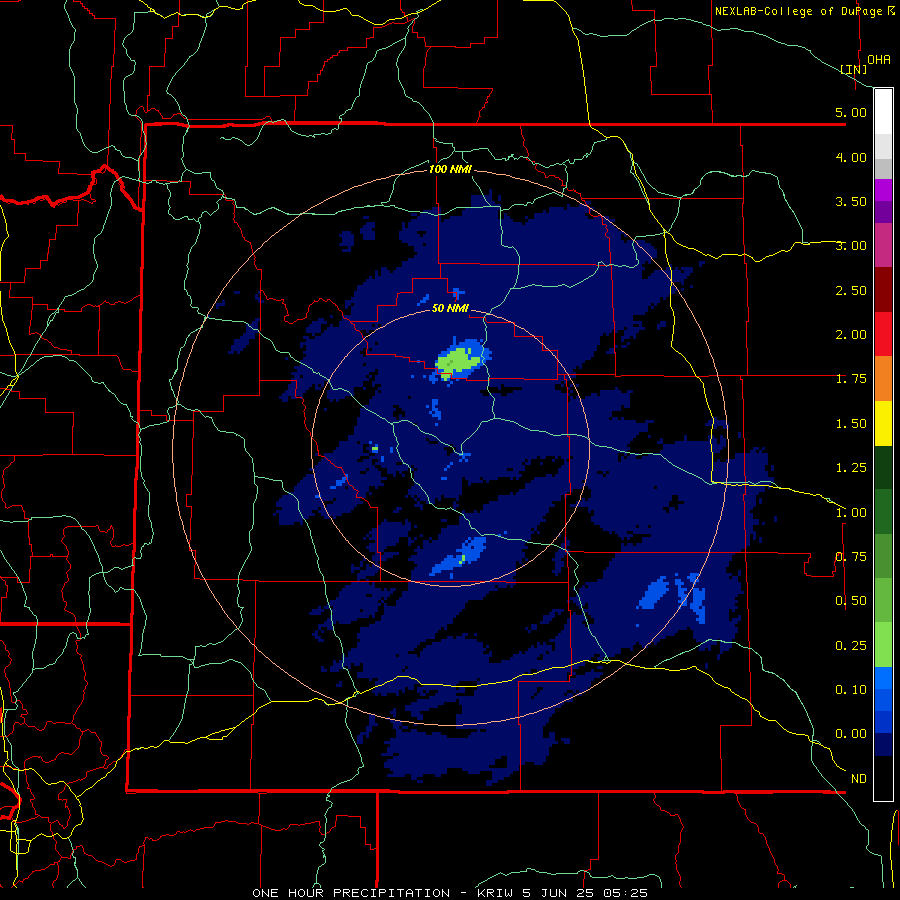Click the 3.50 legend value
Viewport: 900px width, 900px height.
click(x=851, y=201)
